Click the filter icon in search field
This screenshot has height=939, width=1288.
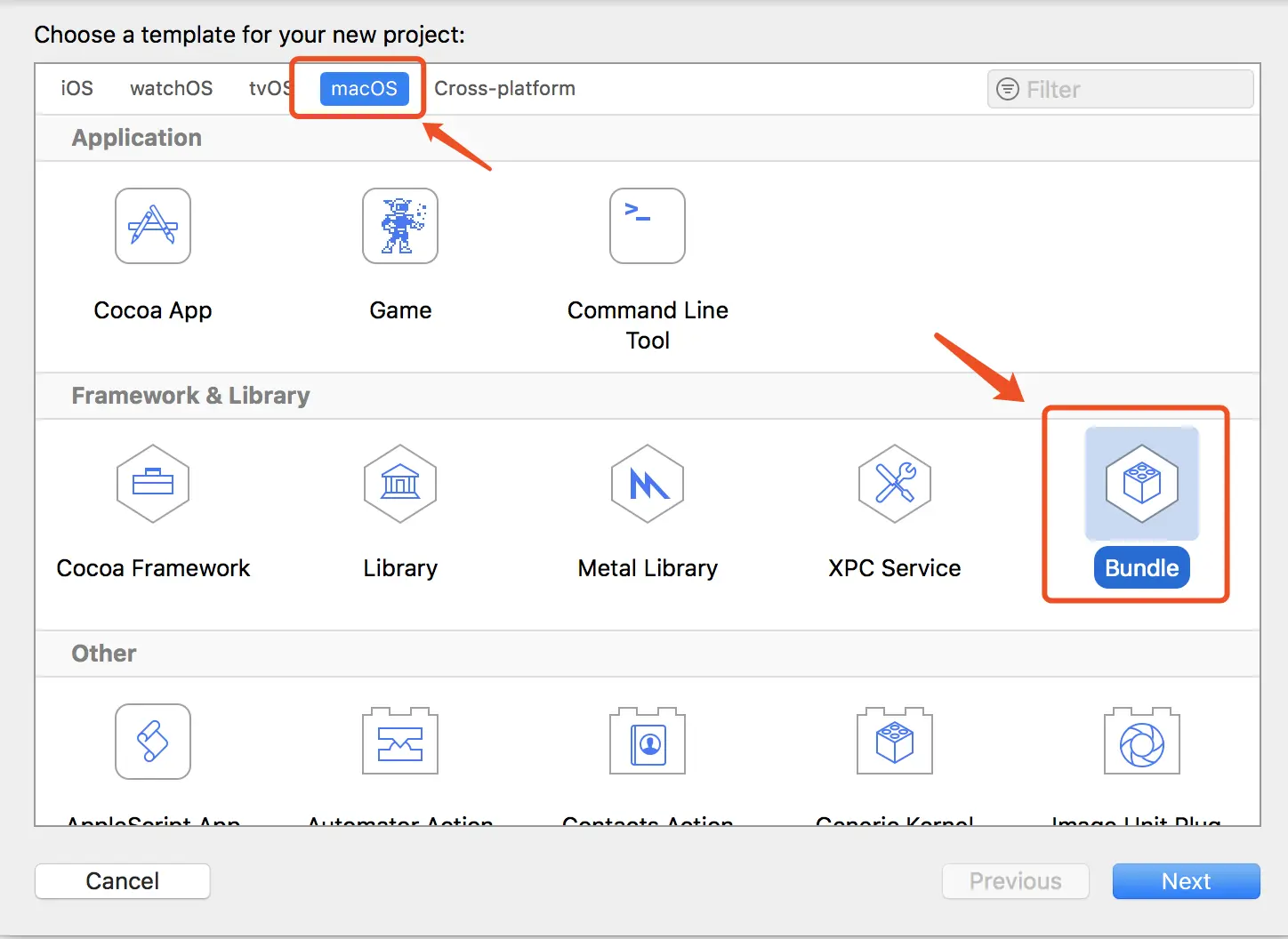click(x=1008, y=89)
